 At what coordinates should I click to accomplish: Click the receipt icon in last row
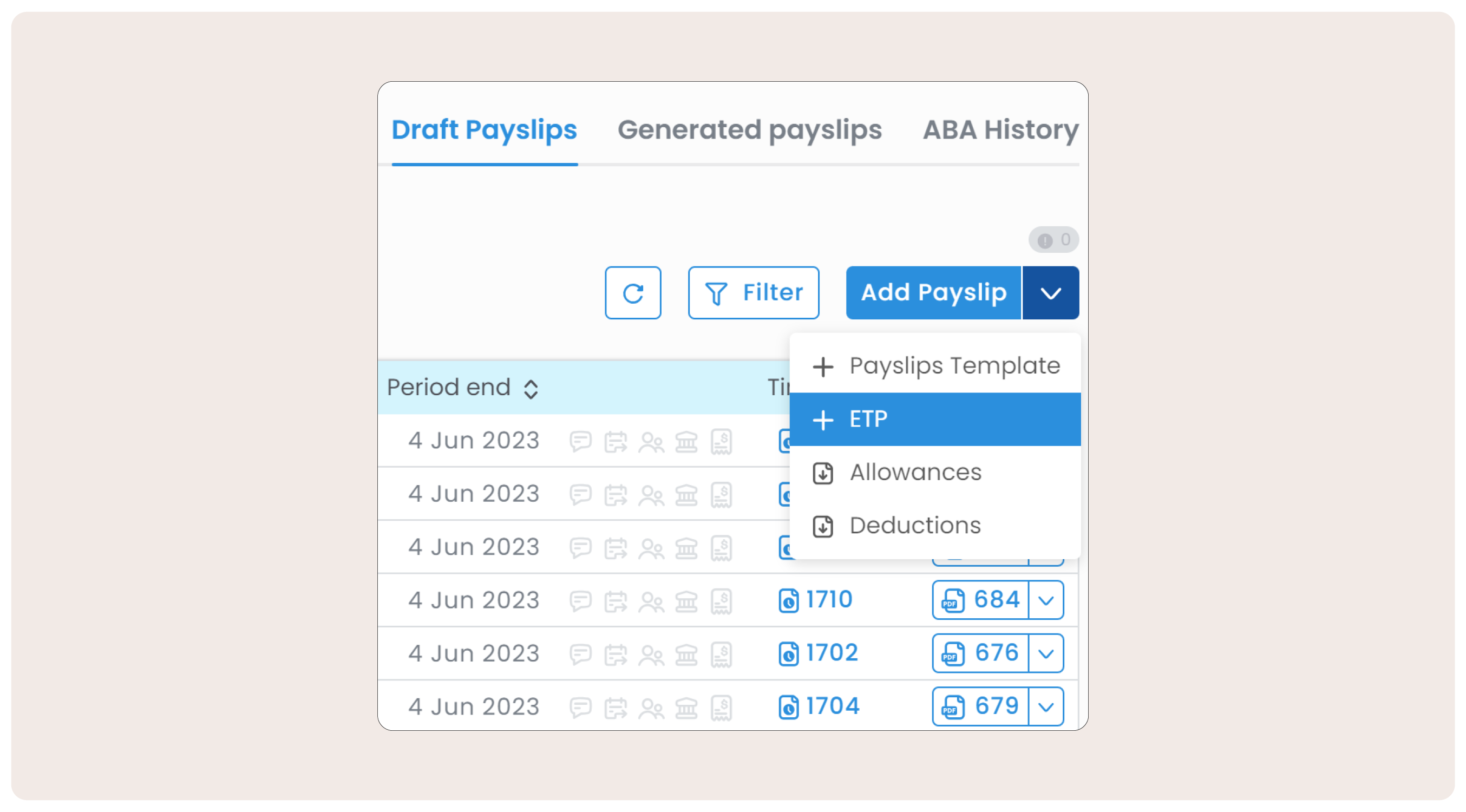[x=721, y=708]
